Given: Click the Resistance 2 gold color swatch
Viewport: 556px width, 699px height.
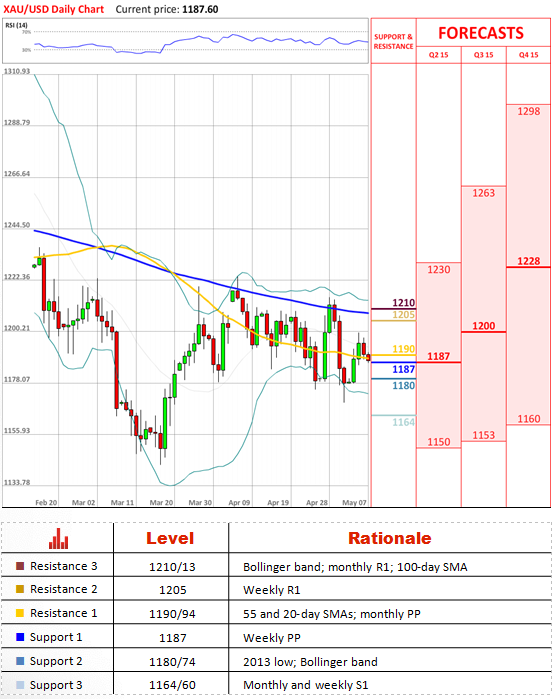Looking at the screenshot, I should [x=20, y=589].
